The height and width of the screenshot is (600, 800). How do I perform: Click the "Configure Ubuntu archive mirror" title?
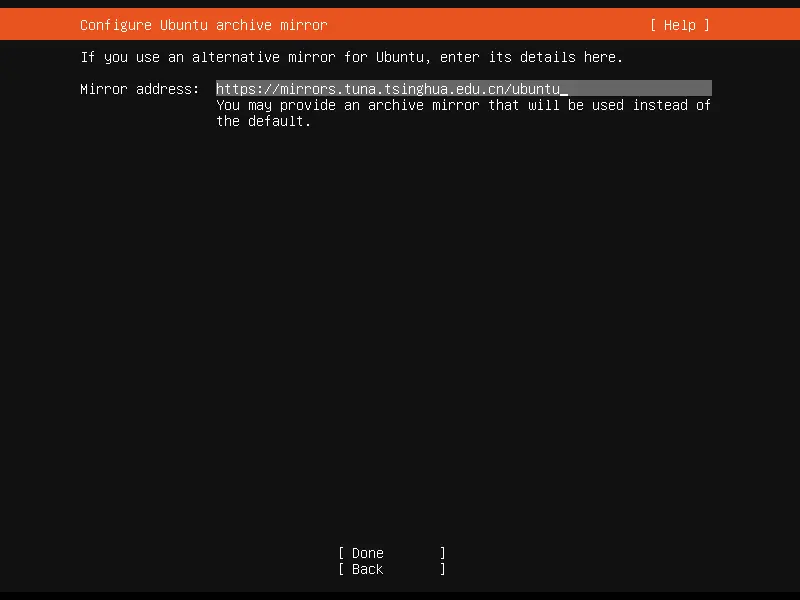point(204,25)
